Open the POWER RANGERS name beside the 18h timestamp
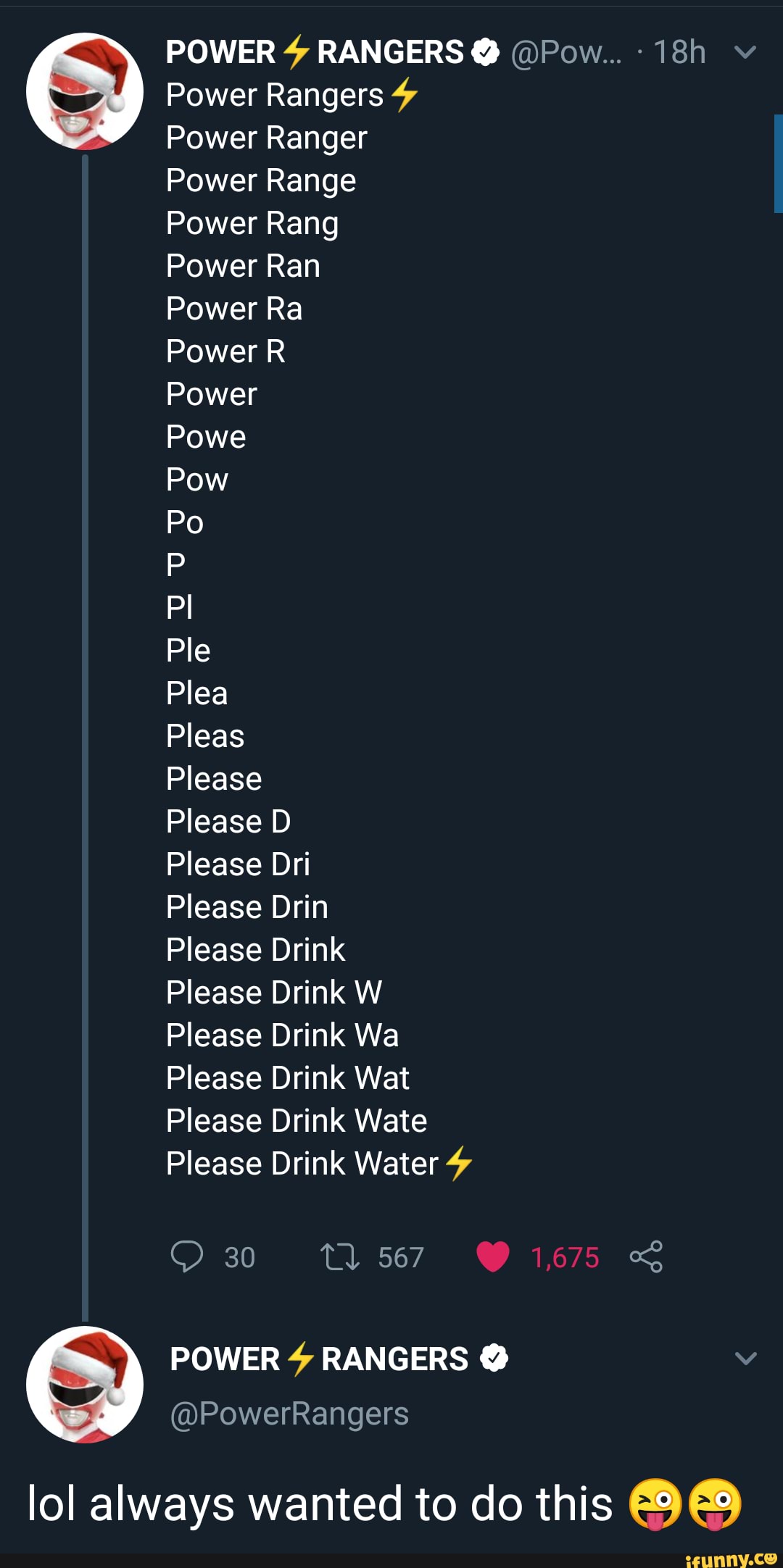 pos(315,52)
